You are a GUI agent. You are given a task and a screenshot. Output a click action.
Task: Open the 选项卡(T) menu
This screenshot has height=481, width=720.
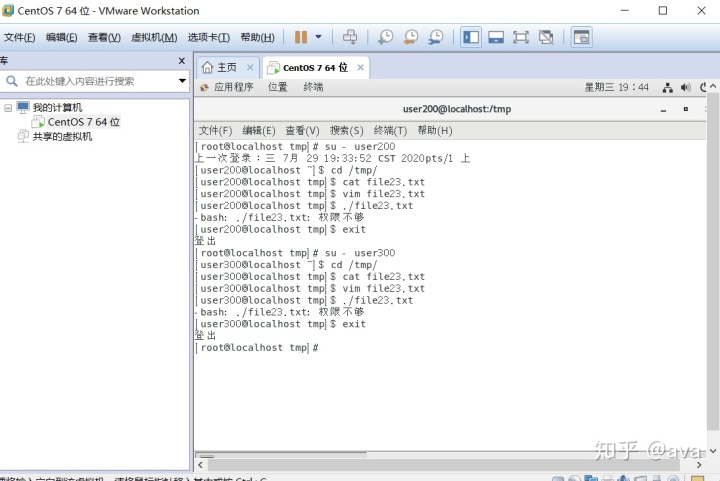click(209, 37)
